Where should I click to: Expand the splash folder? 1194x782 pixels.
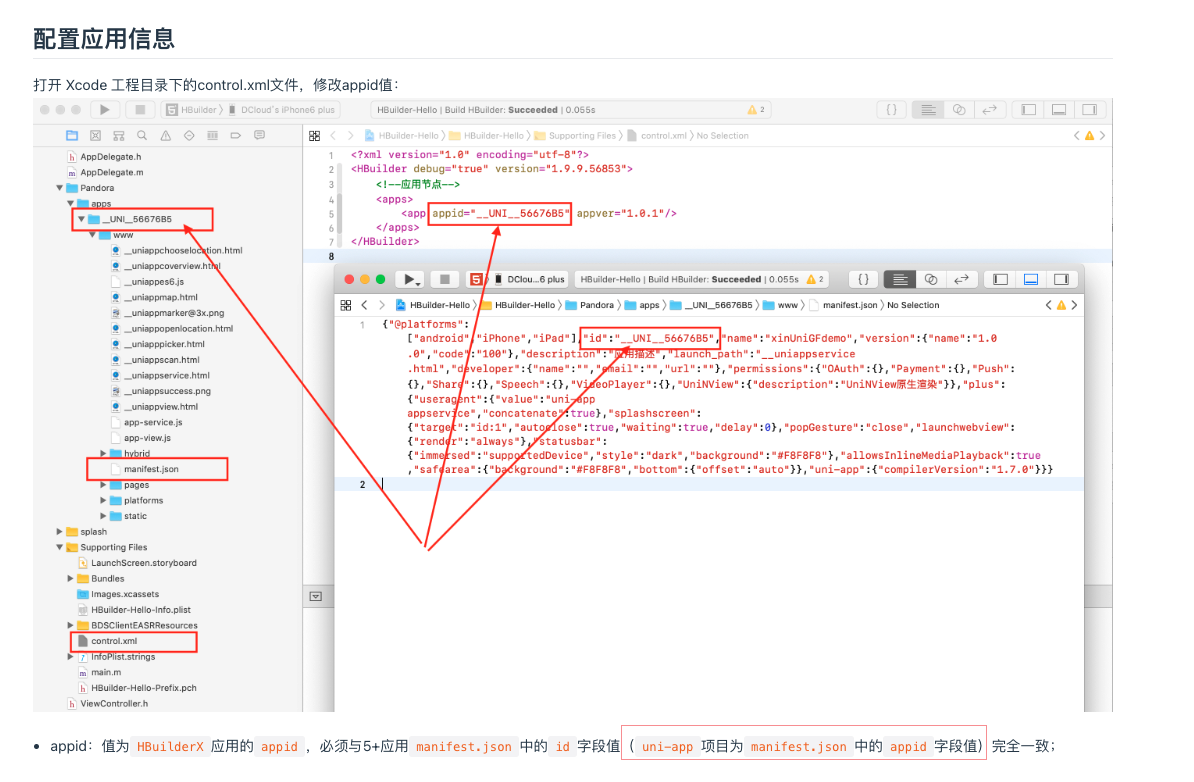[60, 532]
